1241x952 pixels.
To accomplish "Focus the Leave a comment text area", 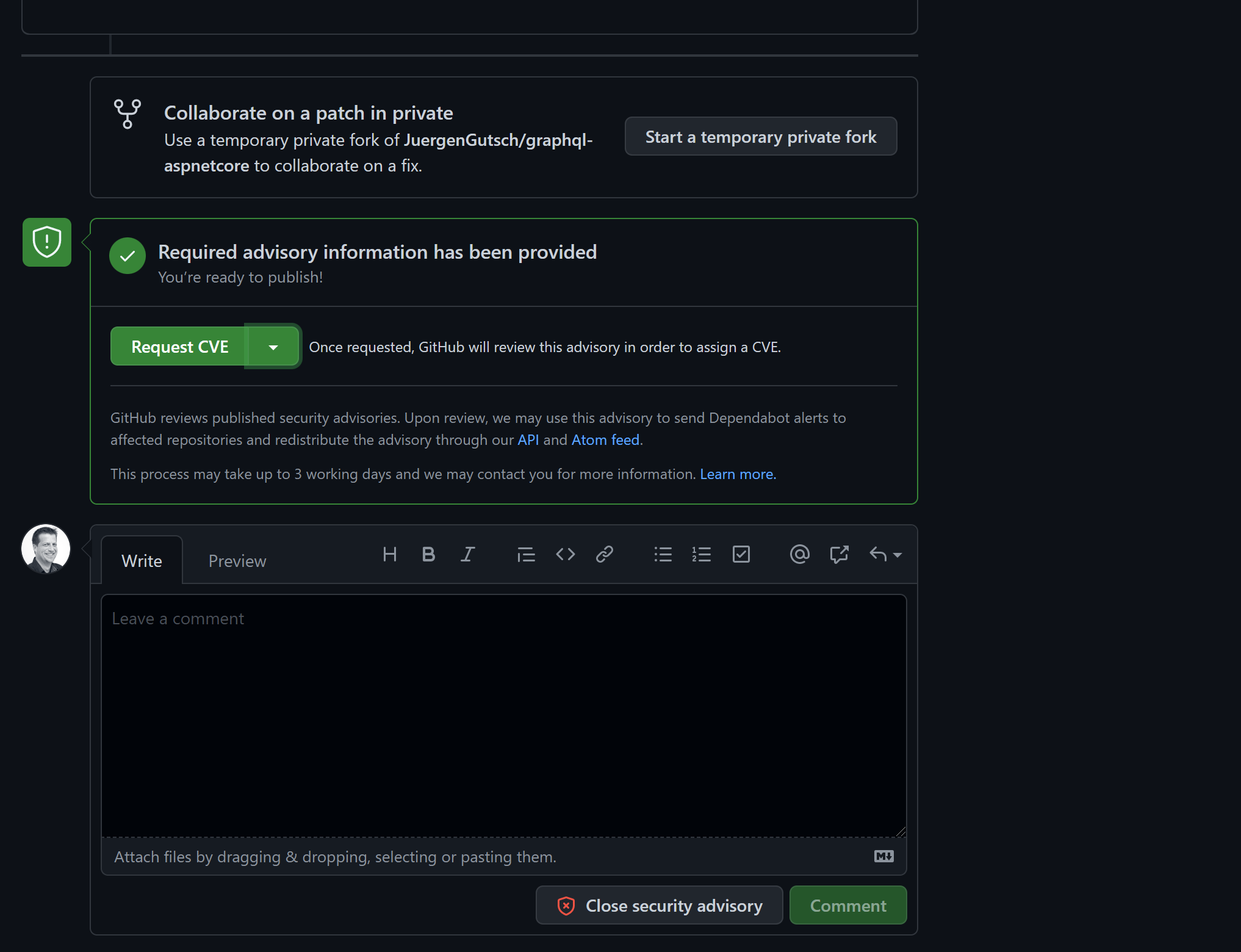I will [x=504, y=715].
